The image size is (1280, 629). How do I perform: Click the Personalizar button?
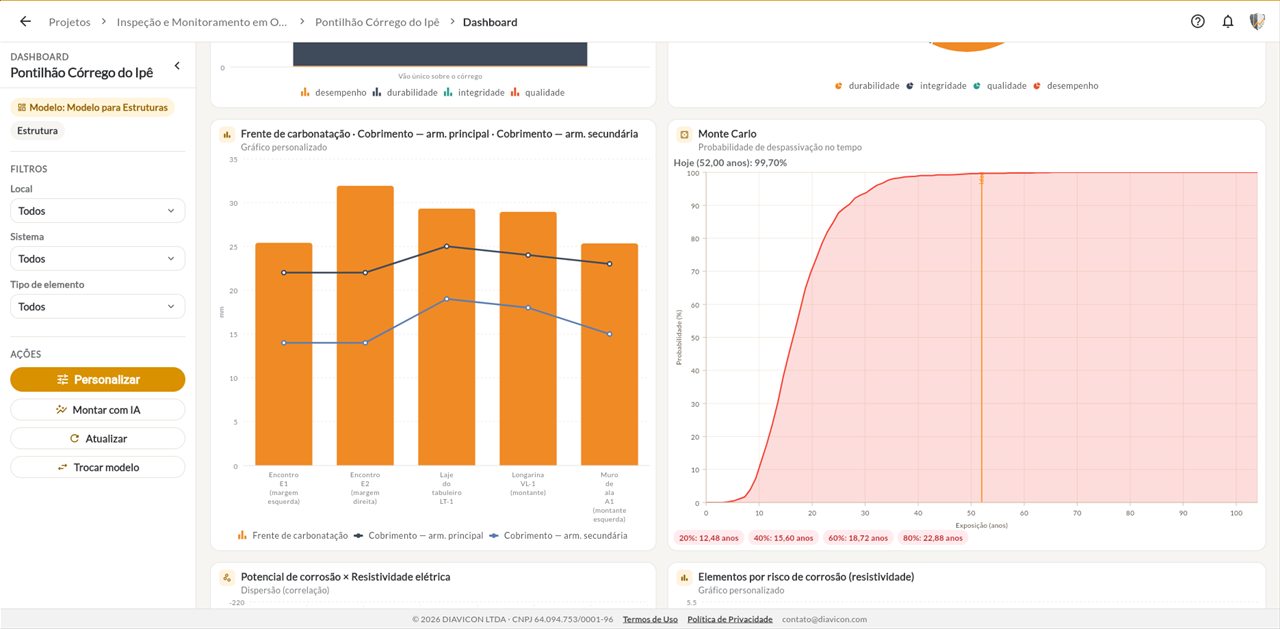click(97, 380)
